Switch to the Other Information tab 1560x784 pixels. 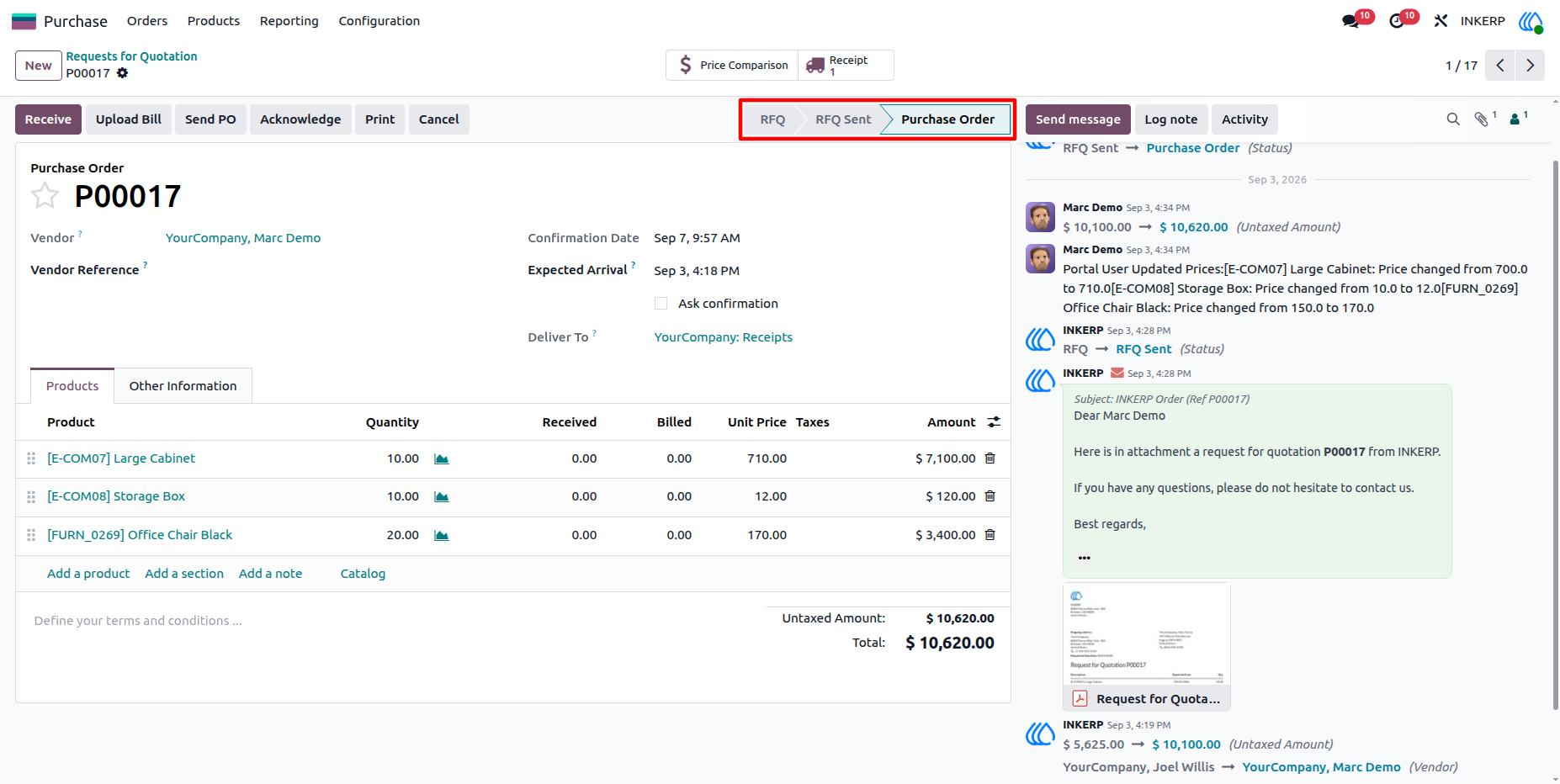click(x=183, y=386)
